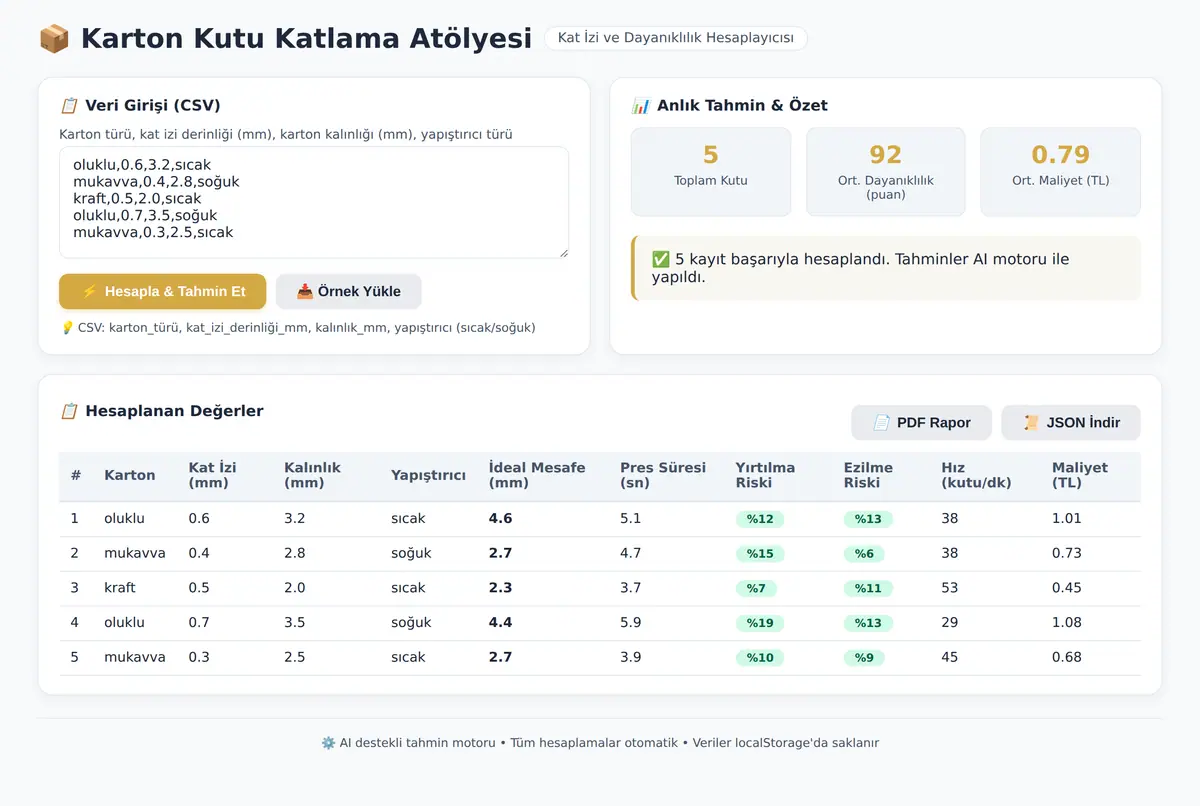Click the cost value 0.68 in row 5
Viewport: 1200px width, 806px height.
tap(1067, 657)
